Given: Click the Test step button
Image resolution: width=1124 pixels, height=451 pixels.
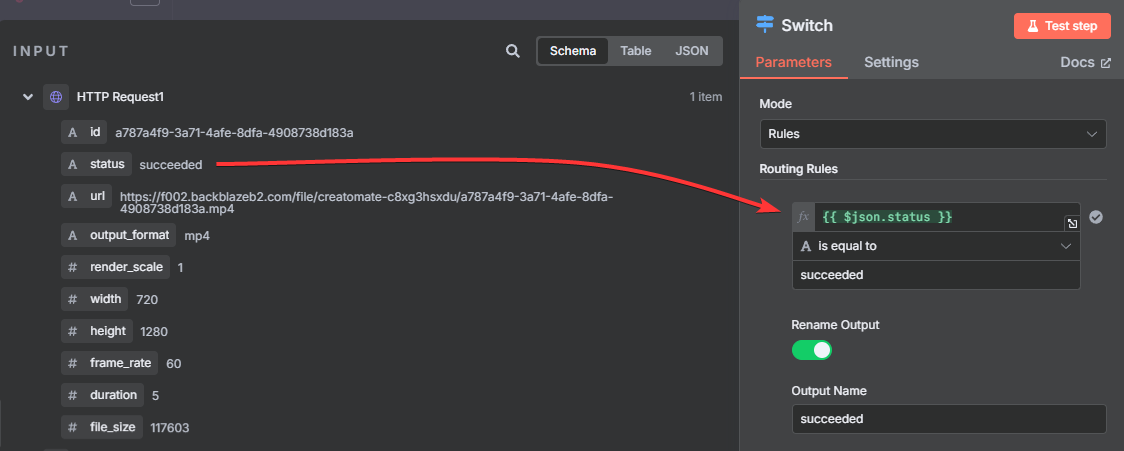Looking at the screenshot, I should pyautogui.click(x=1062, y=26).
